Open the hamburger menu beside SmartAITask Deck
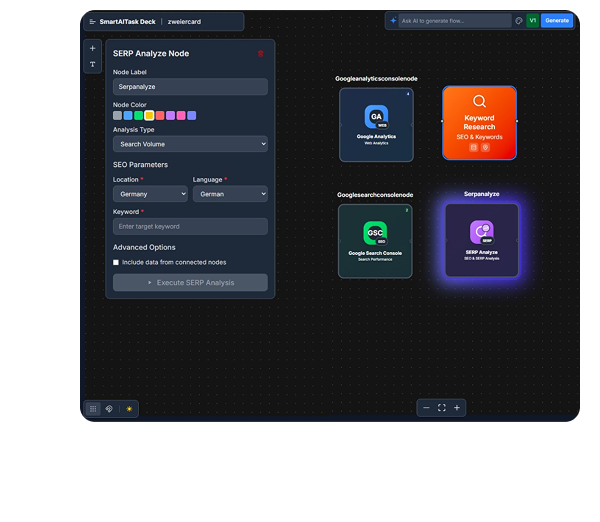The image size is (600, 522). [92, 21]
